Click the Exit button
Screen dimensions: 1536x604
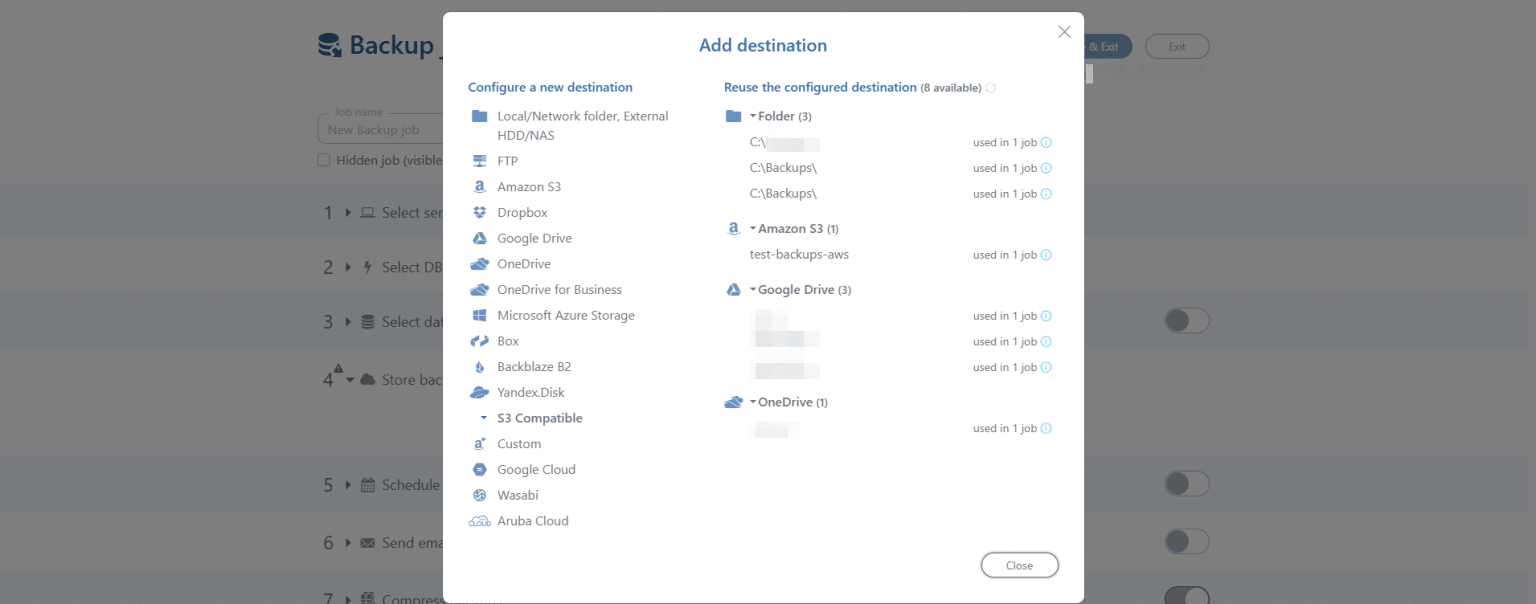point(1177,46)
